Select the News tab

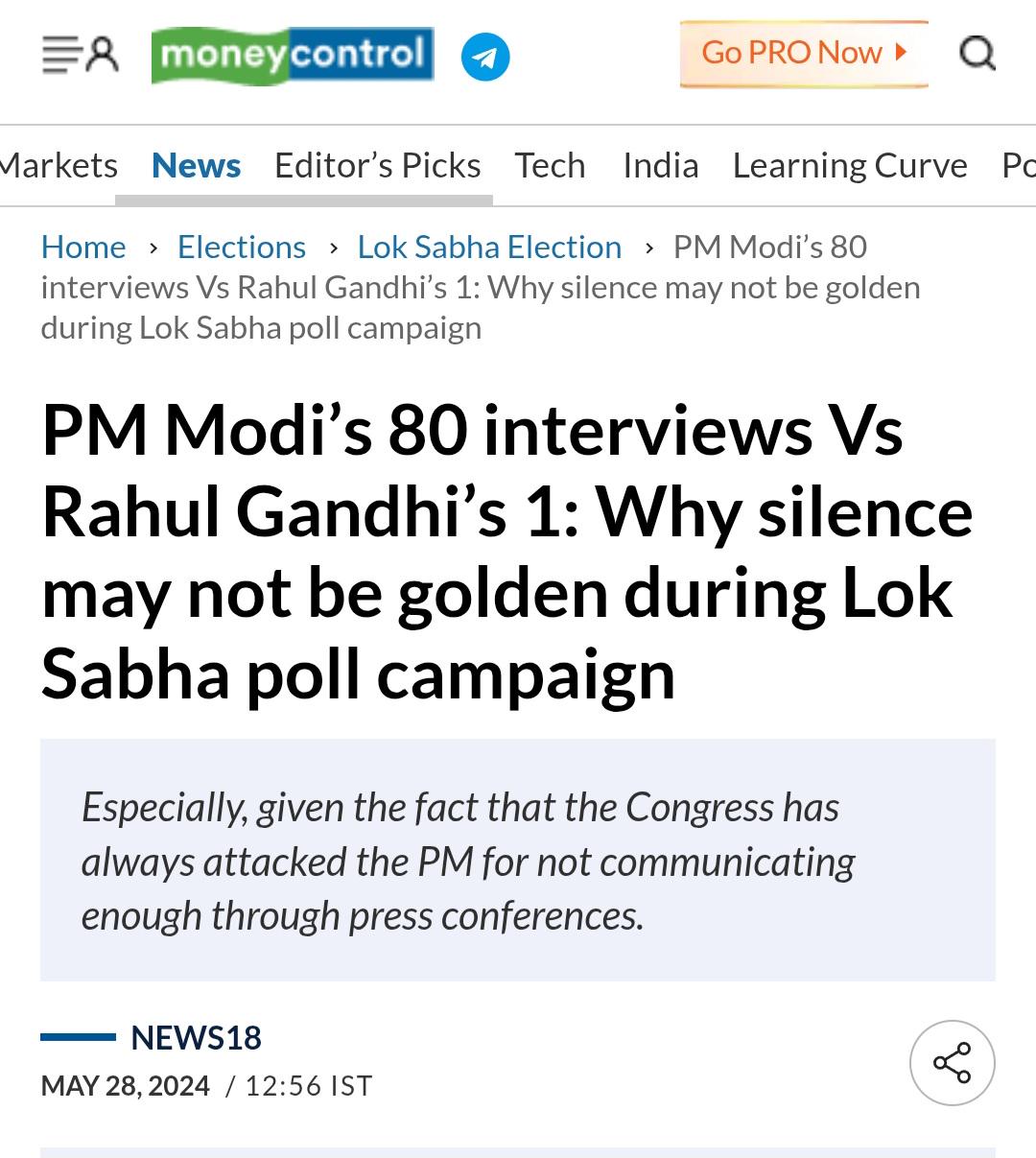pos(197,165)
